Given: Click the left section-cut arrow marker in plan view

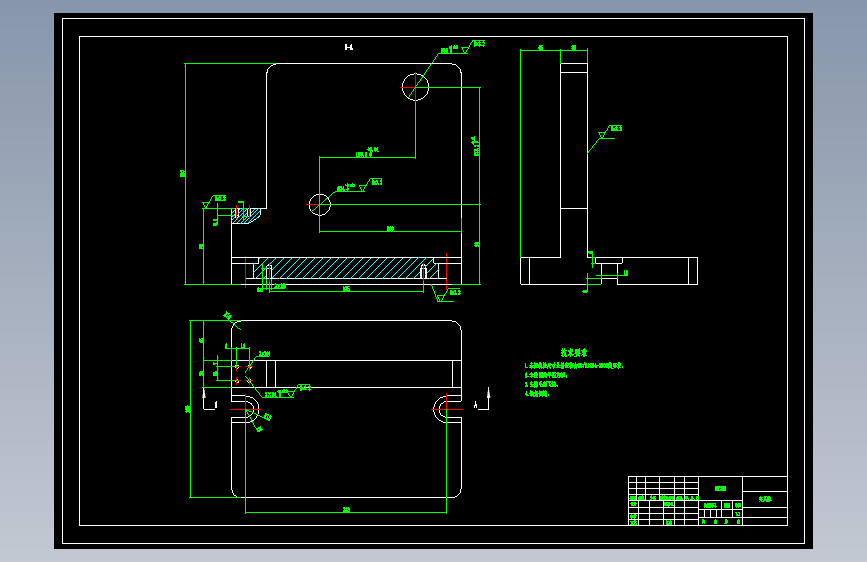Looking at the screenshot, I should click(210, 399).
